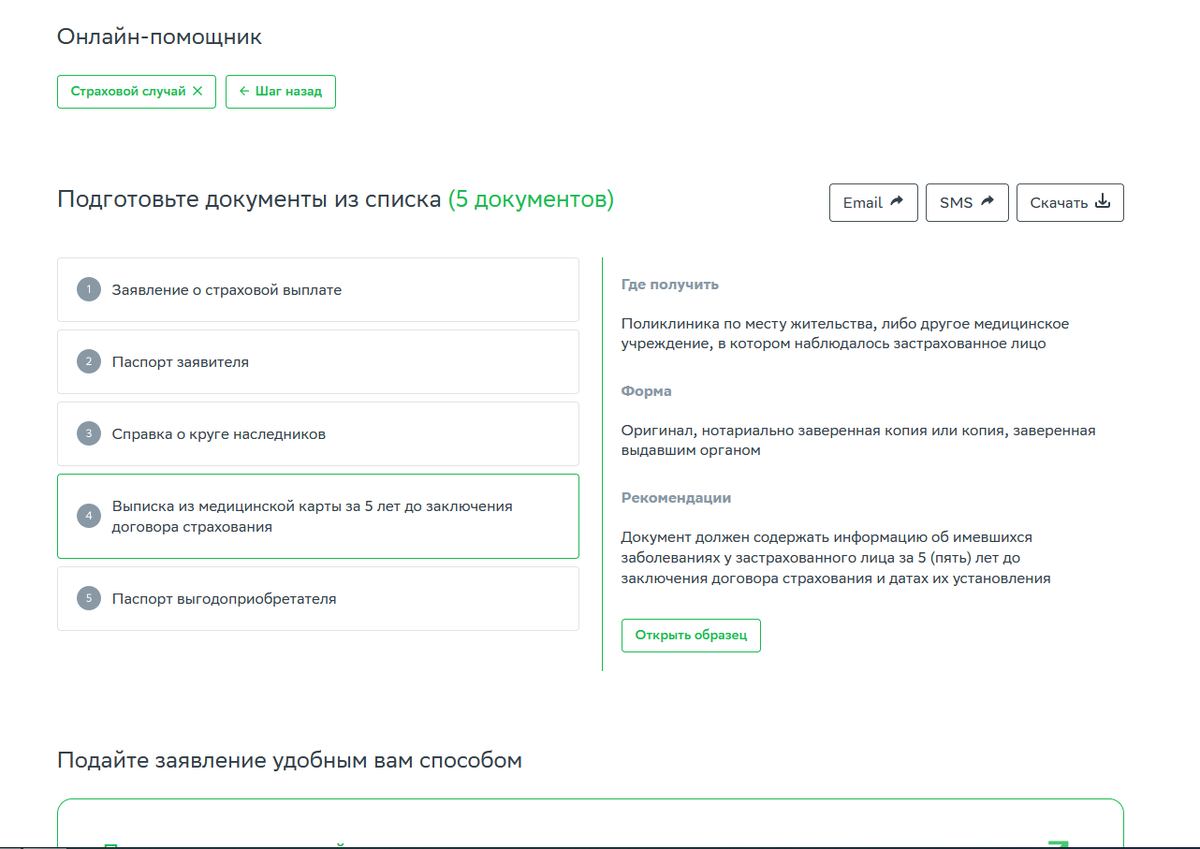The width and height of the screenshot is (1200, 849).
Task: Click the Форма heading
Action: (646, 391)
